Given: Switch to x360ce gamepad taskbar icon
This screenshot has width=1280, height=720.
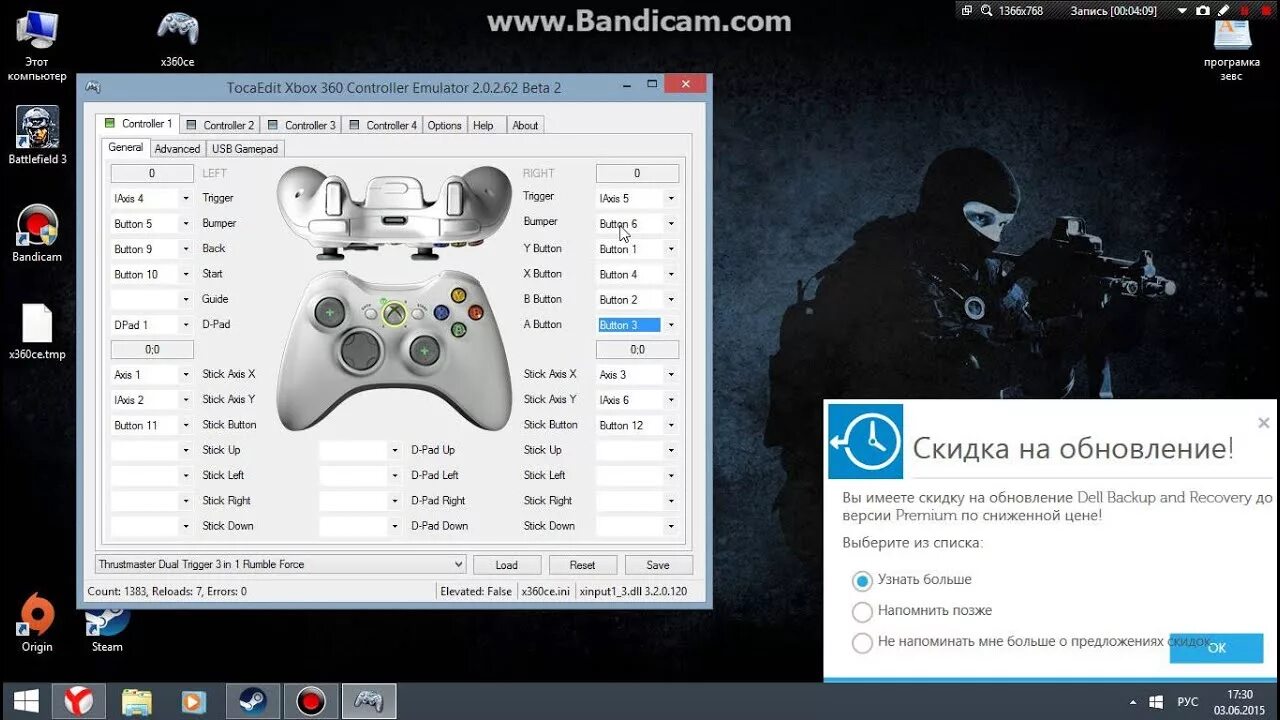Looking at the screenshot, I should (x=369, y=701).
